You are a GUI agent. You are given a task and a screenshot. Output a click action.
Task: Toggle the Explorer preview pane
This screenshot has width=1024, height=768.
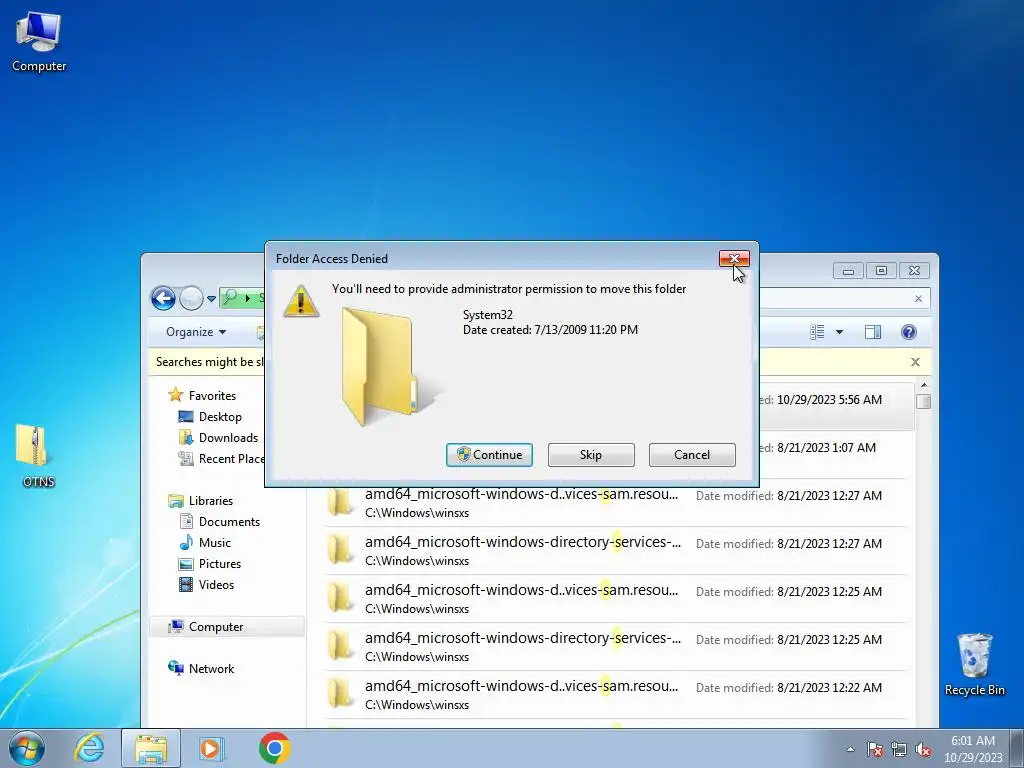pos(872,332)
